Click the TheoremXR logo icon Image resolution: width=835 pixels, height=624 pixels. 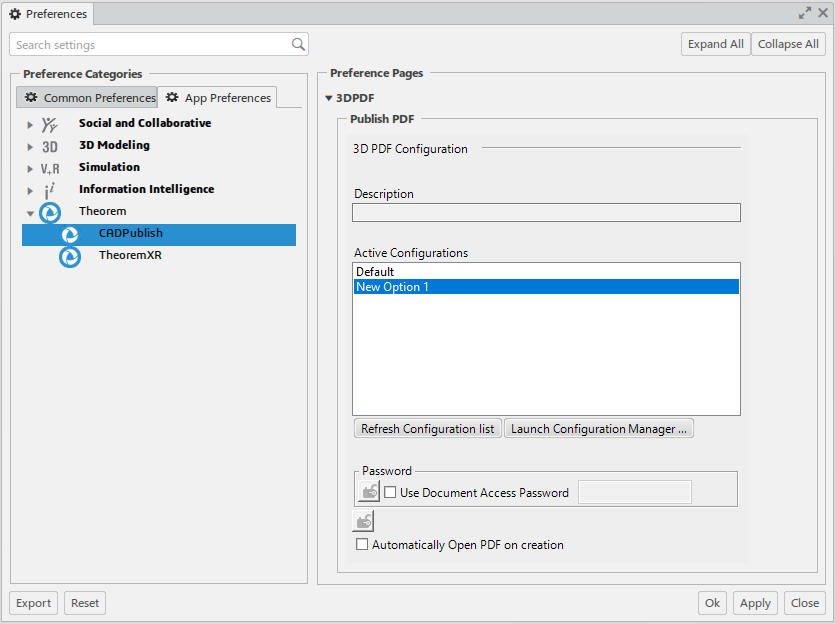click(70, 257)
